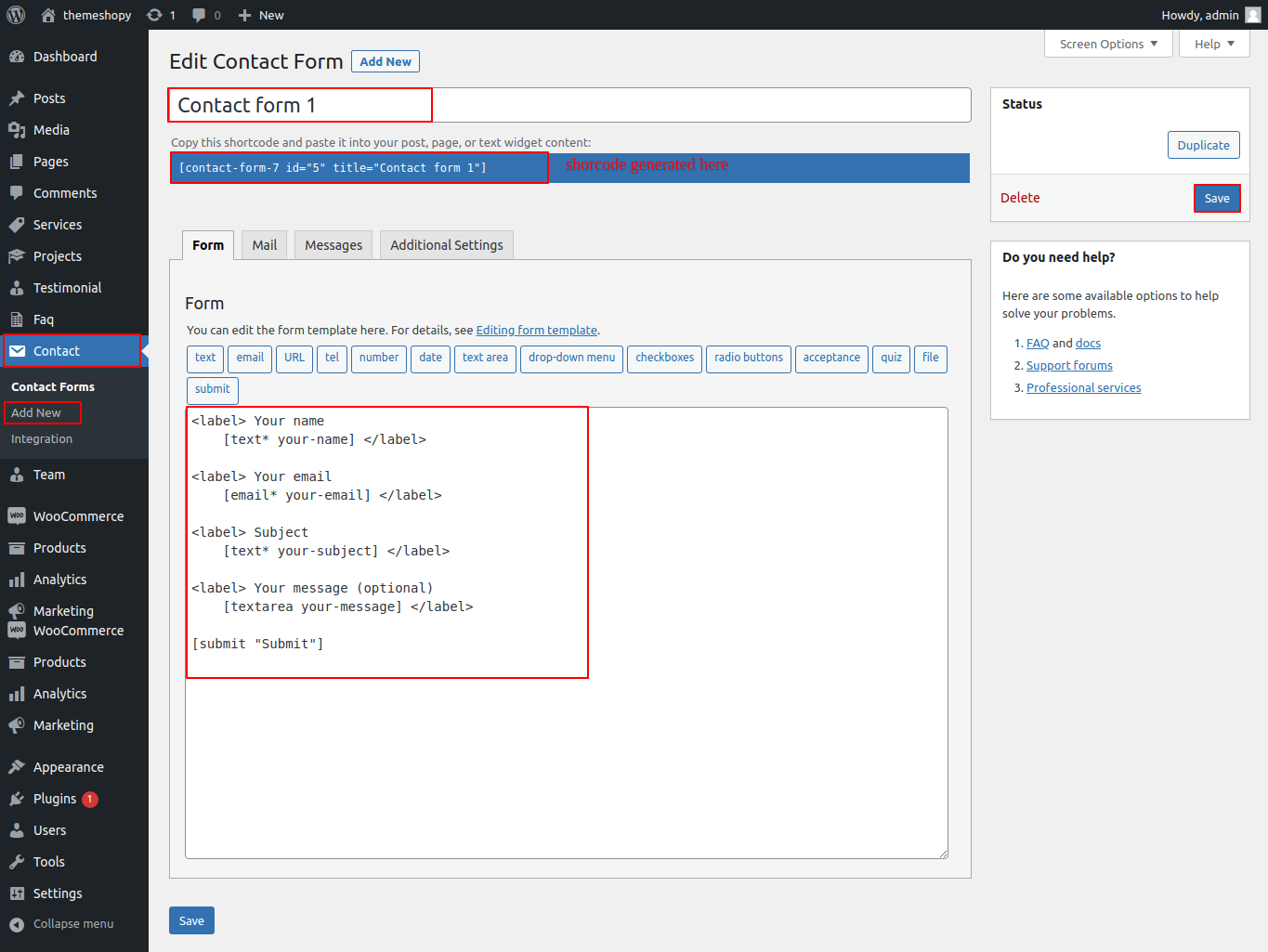This screenshot has height=952, width=1268.
Task: Insert a checkboxes tag
Action: (x=664, y=358)
